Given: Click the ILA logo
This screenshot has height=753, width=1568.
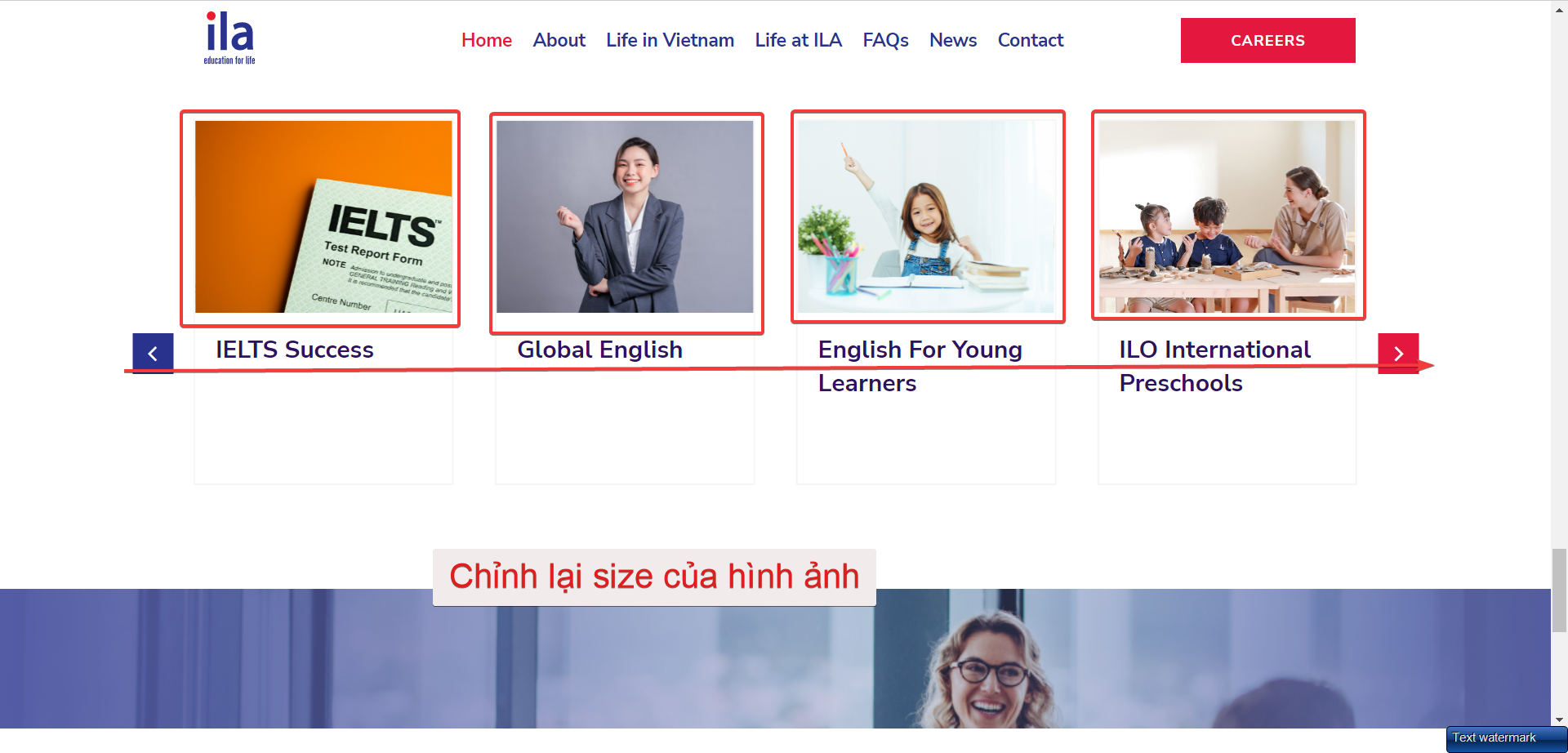Looking at the screenshot, I should click(229, 38).
